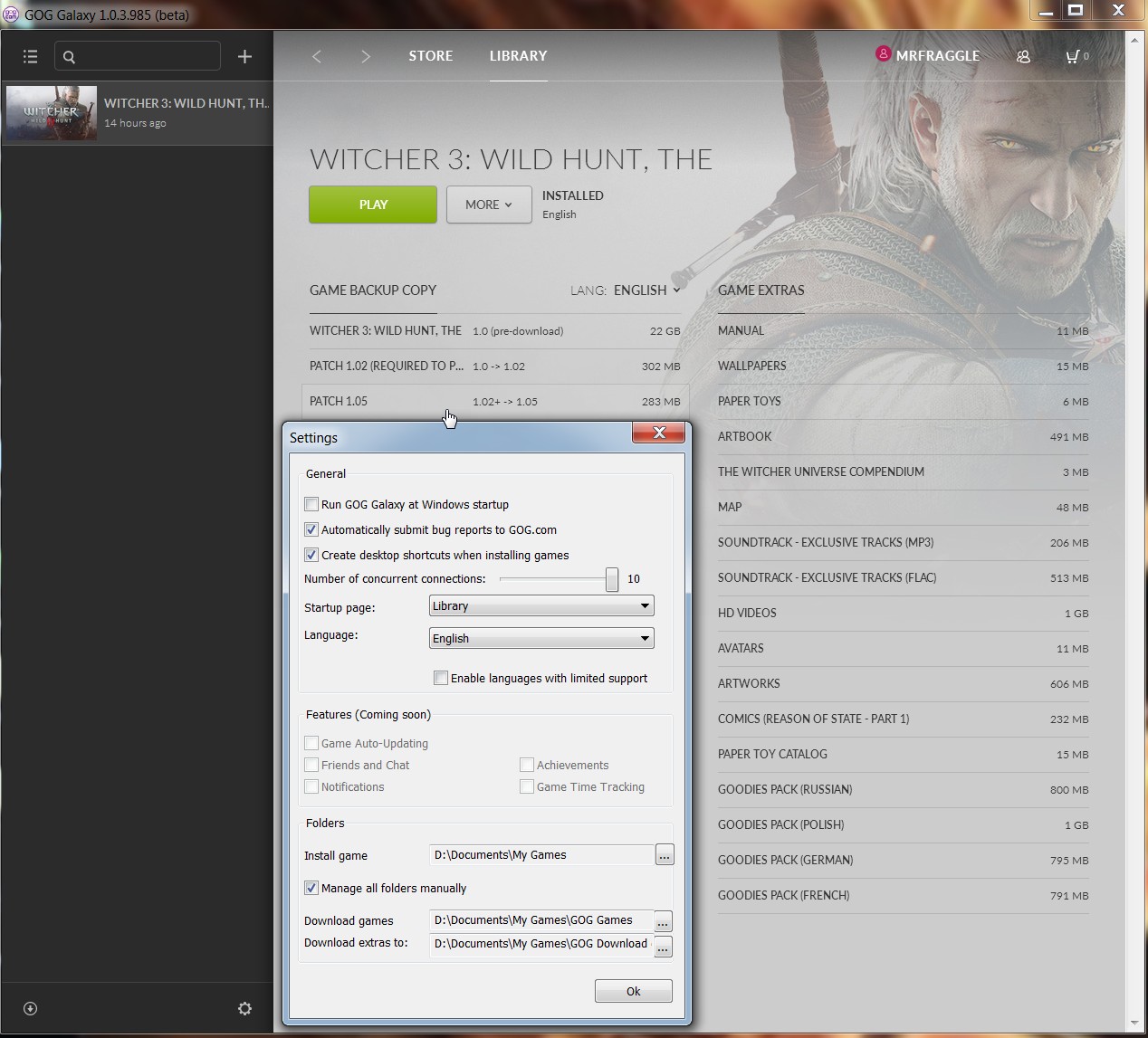1148x1038 pixels.
Task: Click the plus icon to add a game
Action: tap(244, 56)
